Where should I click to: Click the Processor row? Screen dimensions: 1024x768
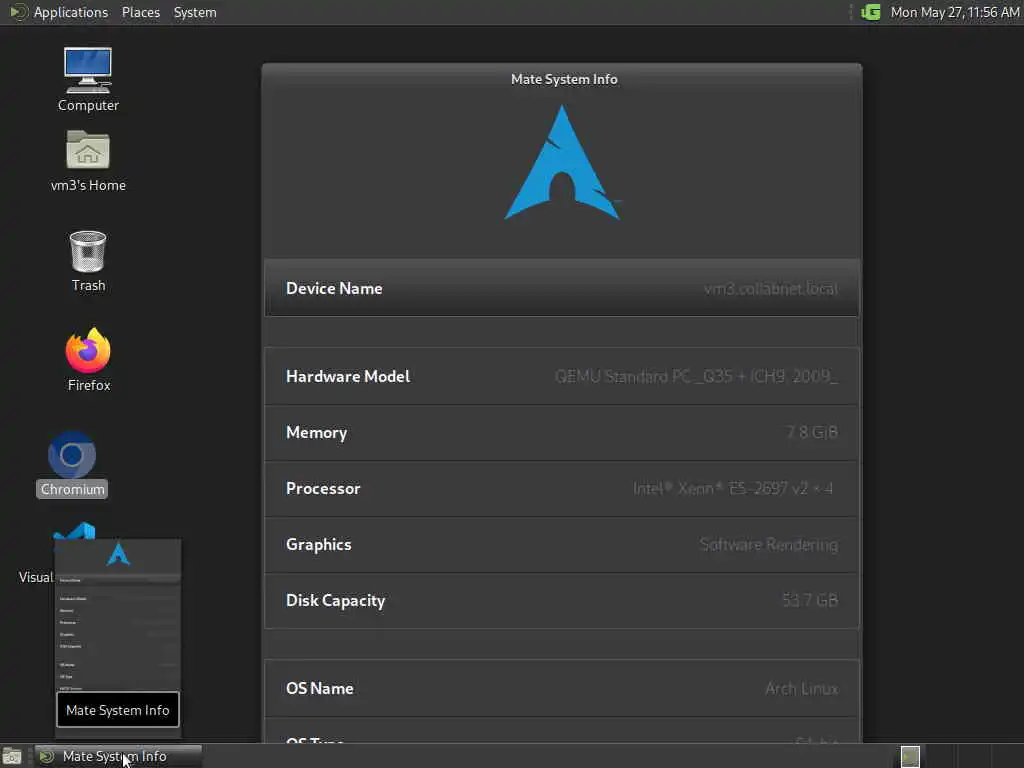[x=562, y=488]
